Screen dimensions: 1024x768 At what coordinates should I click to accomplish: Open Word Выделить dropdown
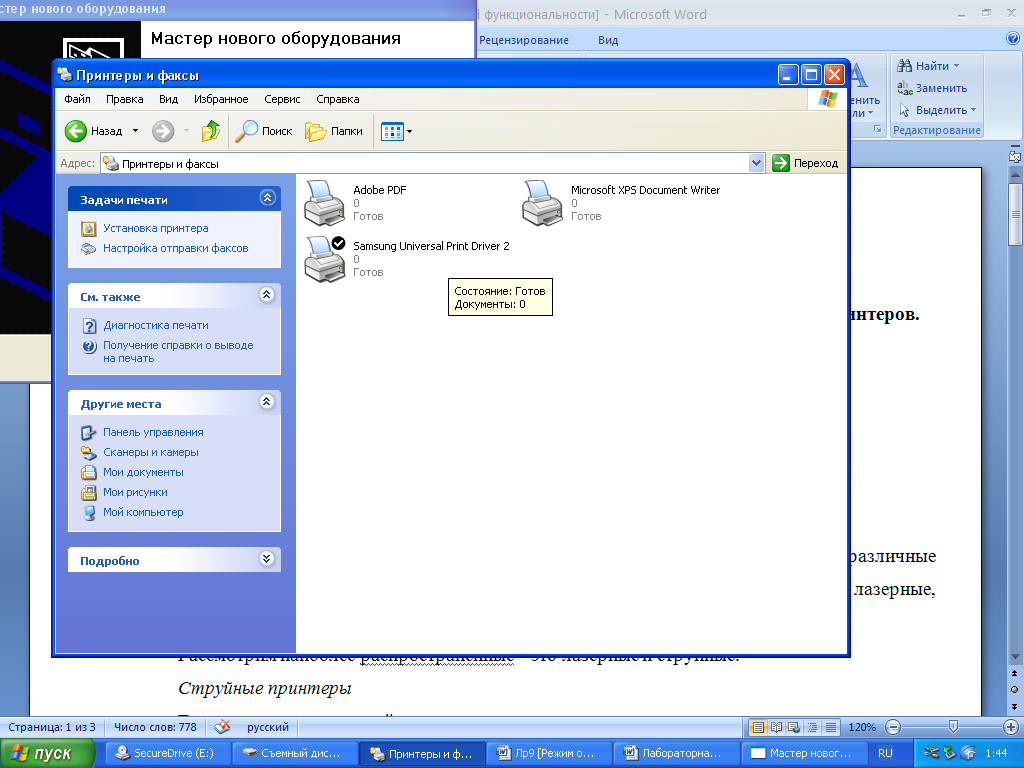(973, 110)
